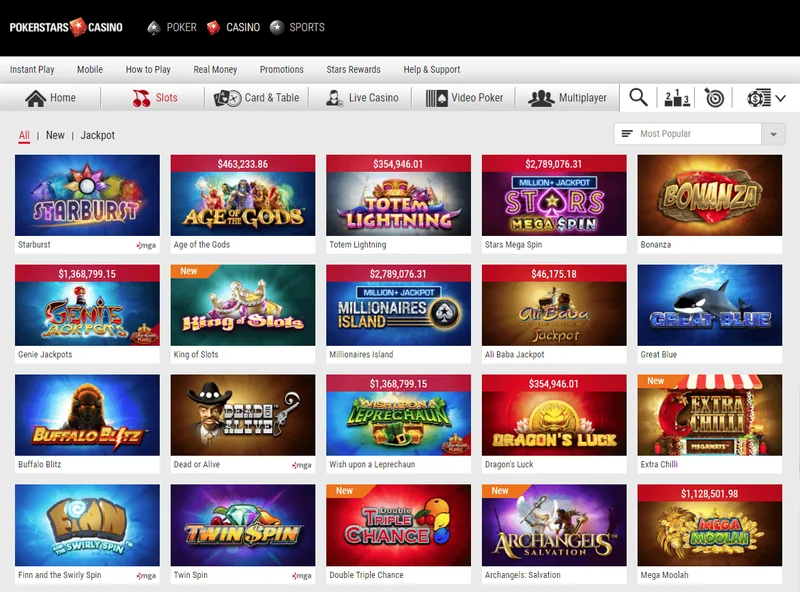Viewport: 800px width, 592px height.
Task: Open the leaderboard podium icon
Action: pyautogui.click(x=677, y=97)
